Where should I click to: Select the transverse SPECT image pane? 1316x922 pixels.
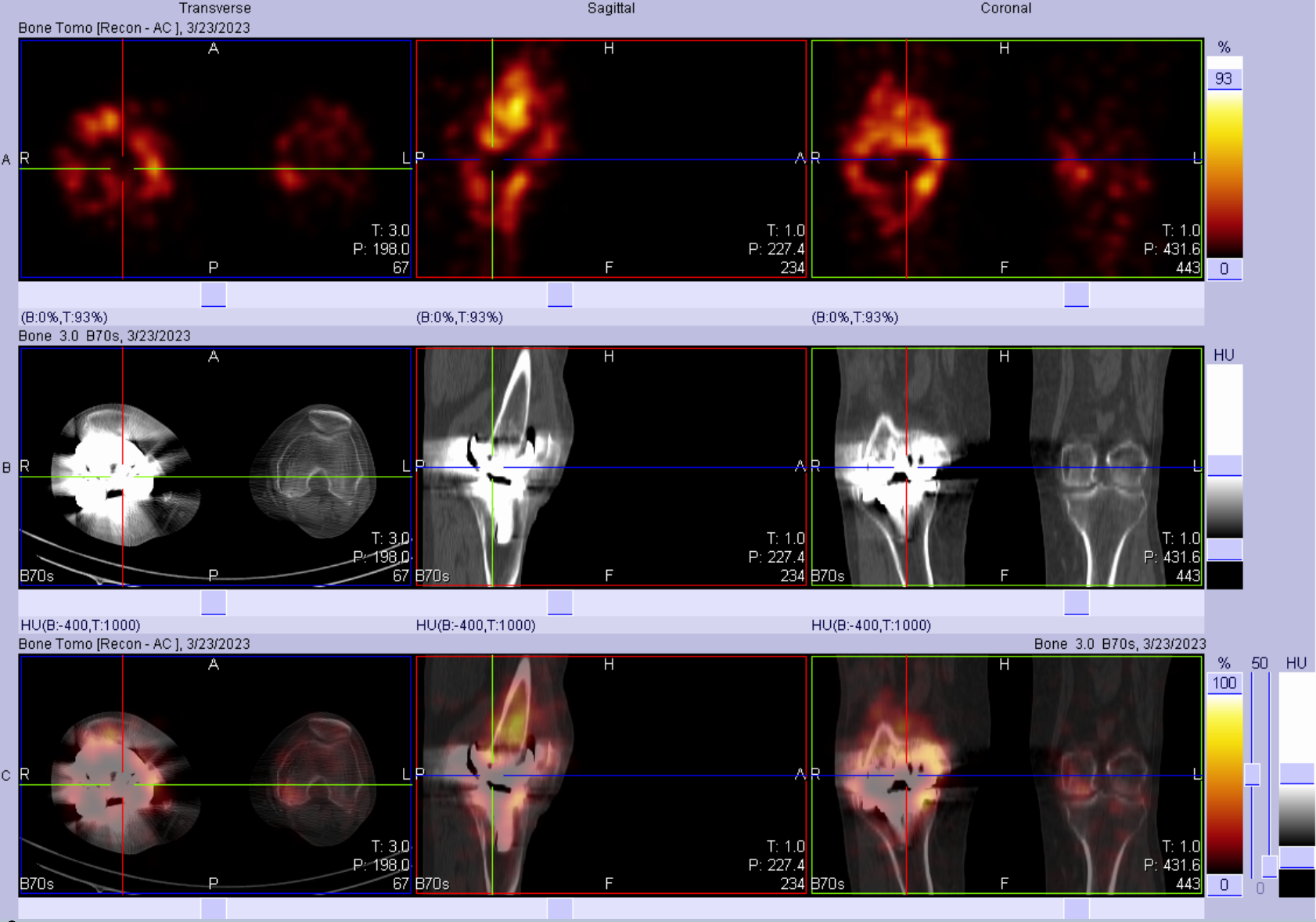pos(214,159)
